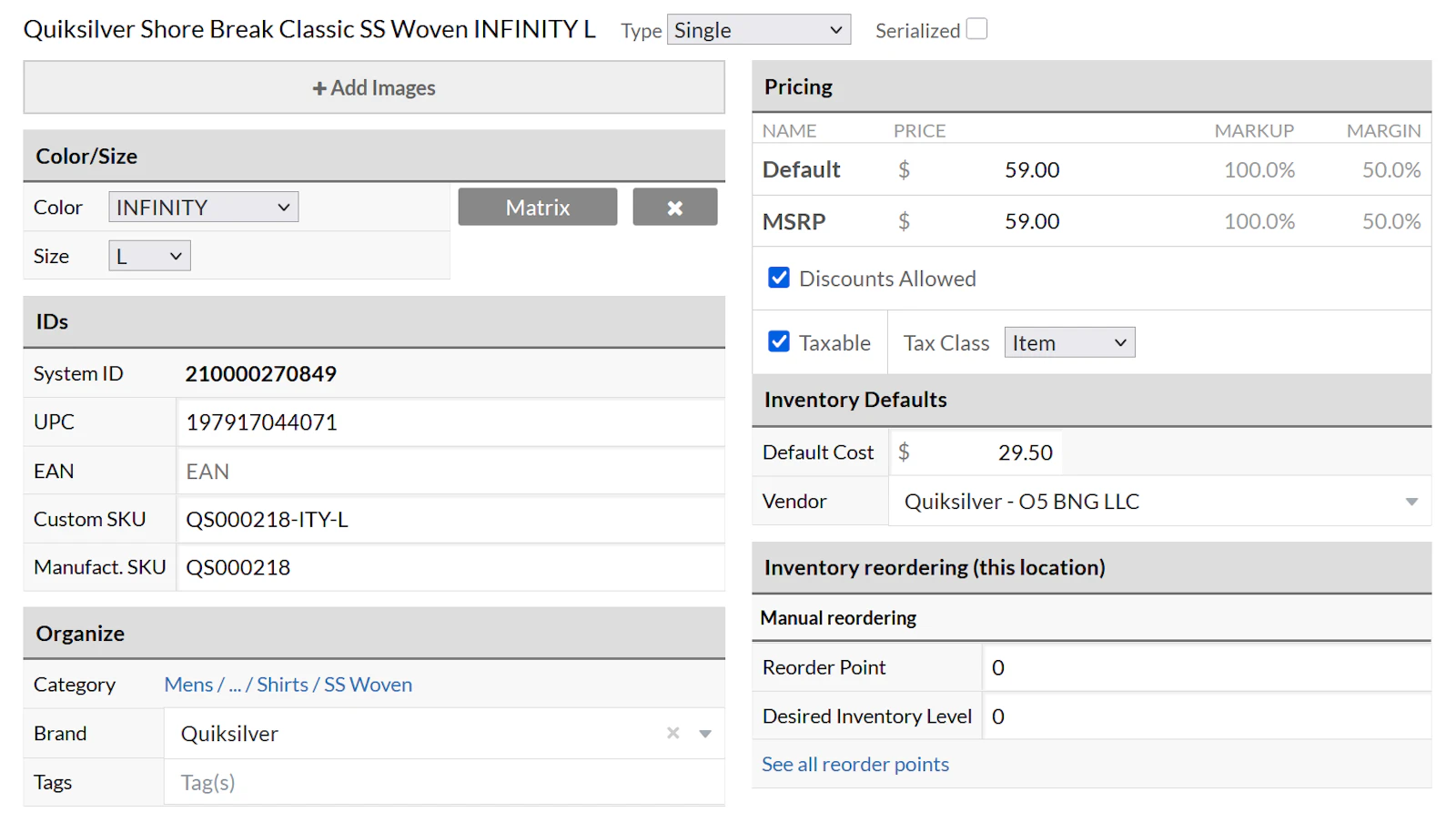Click the MSRP row markup 100.0%
1456x833 pixels.
point(1259,222)
